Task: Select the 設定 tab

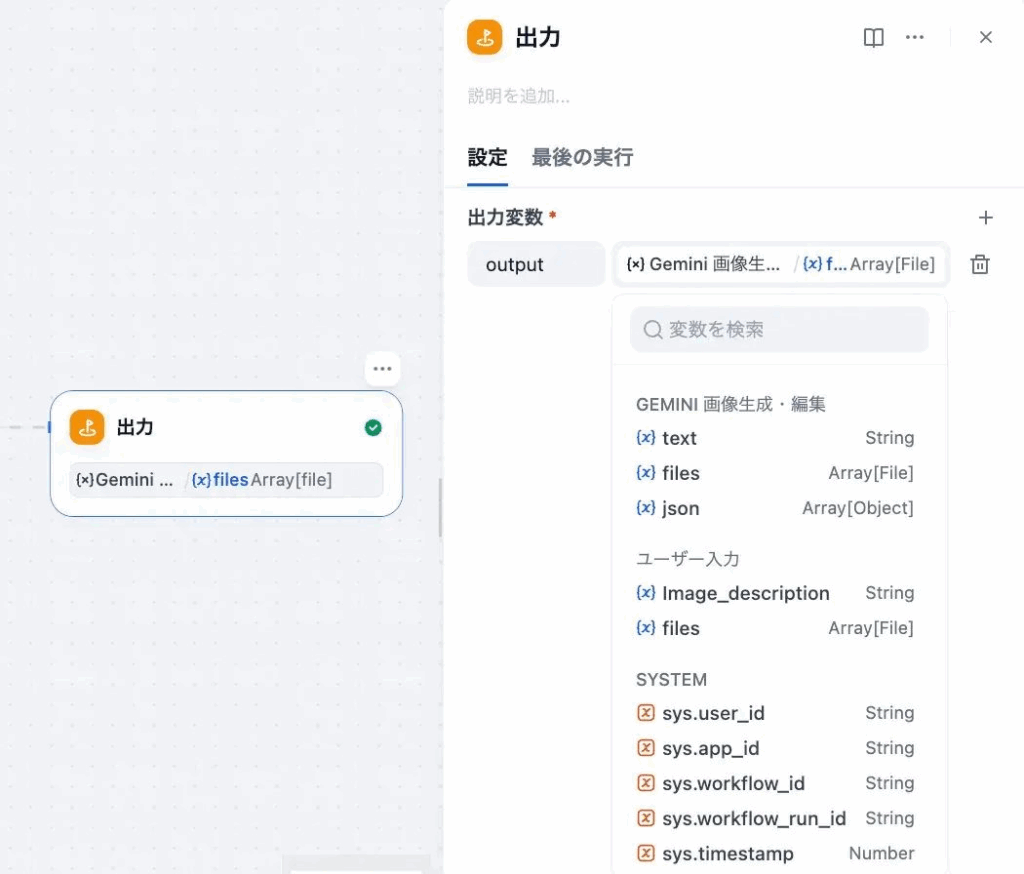Action: tap(487, 158)
